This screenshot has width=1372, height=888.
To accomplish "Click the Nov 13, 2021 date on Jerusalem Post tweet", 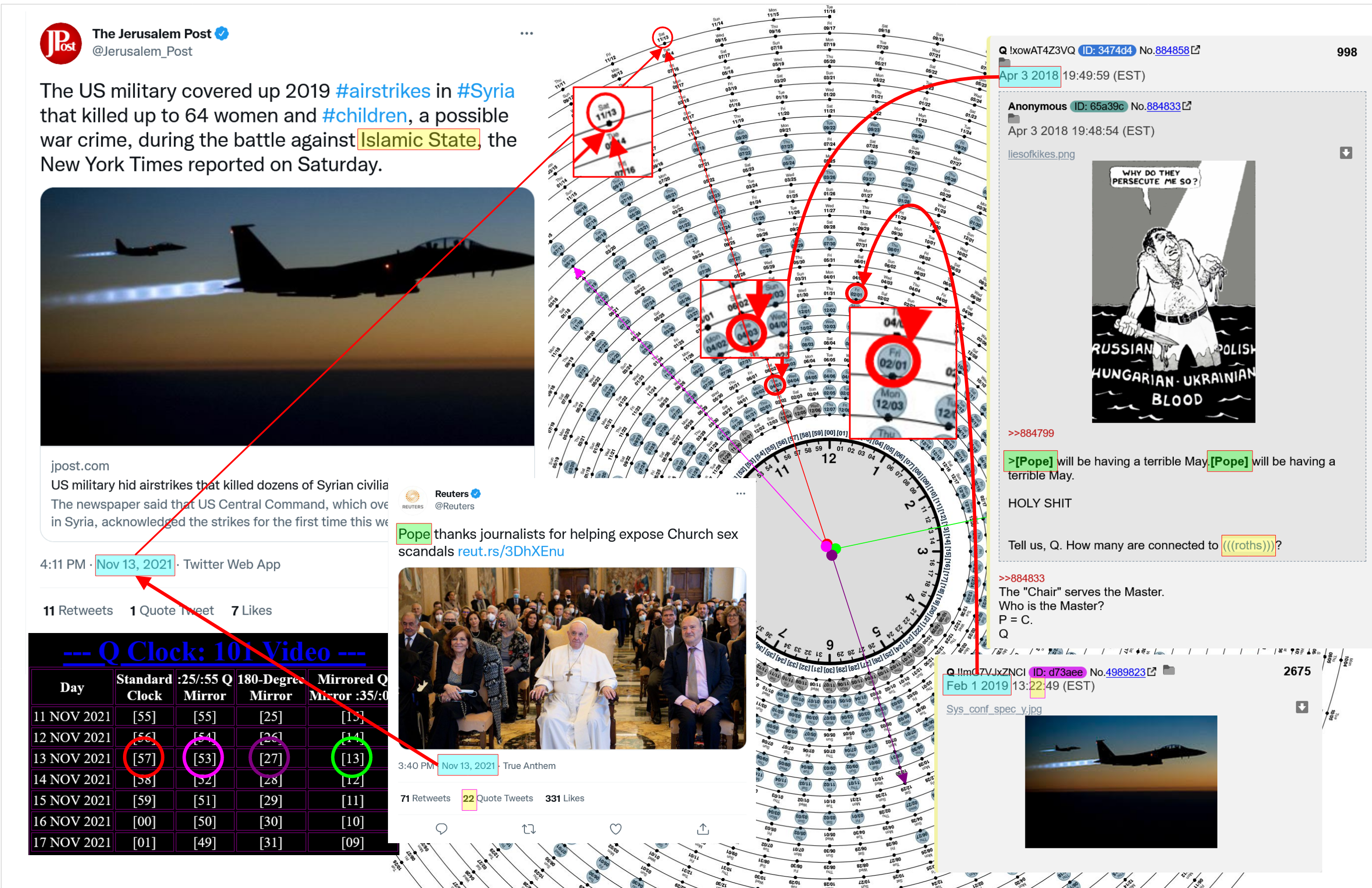I will click(x=134, y=564).
